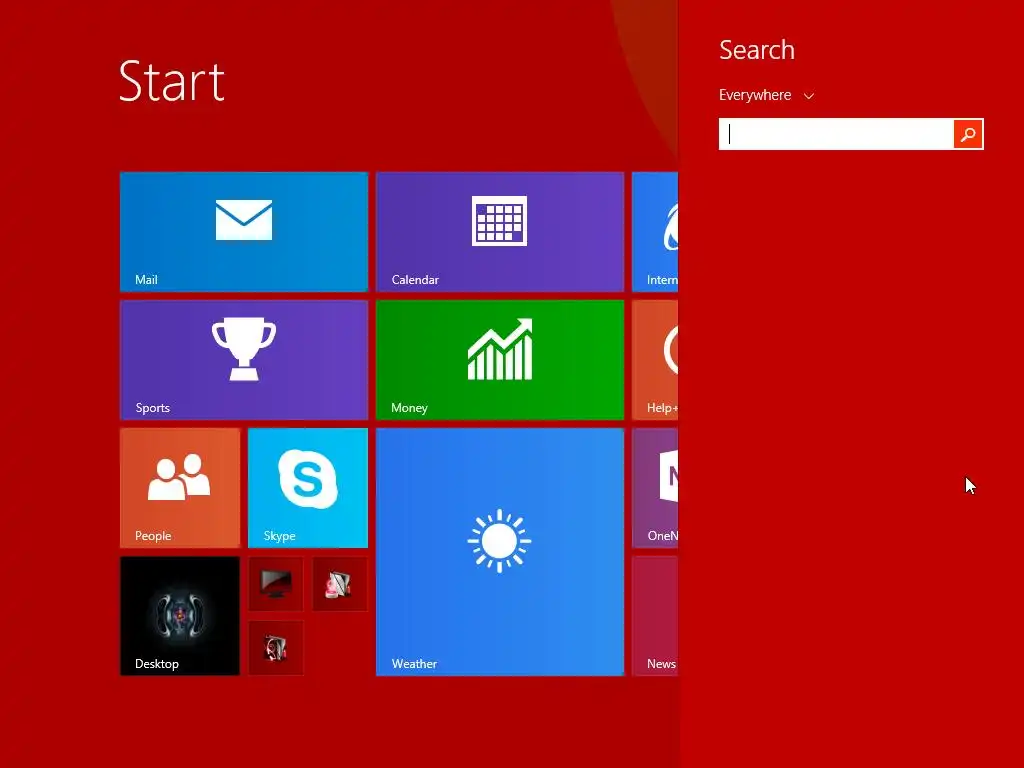Click the magnifying glass search button
The image size is (1024, 768).
pyautogui.click(x=968, y=134)
